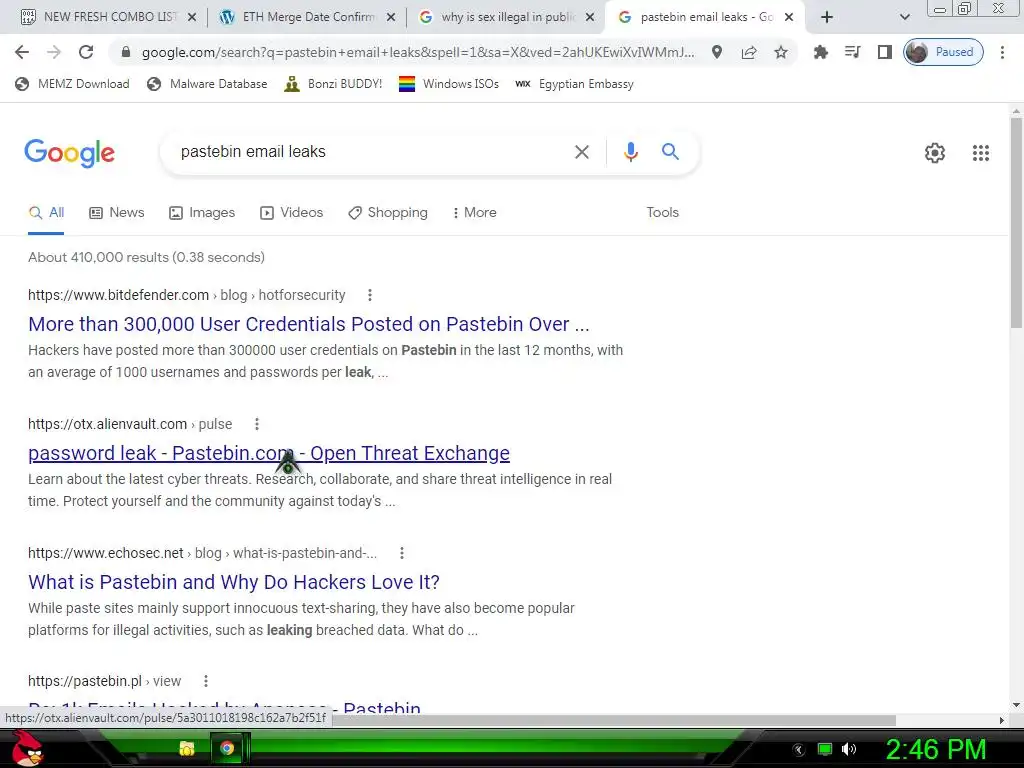
Task: Click the Paused profile button
Action: coord(943,52)
